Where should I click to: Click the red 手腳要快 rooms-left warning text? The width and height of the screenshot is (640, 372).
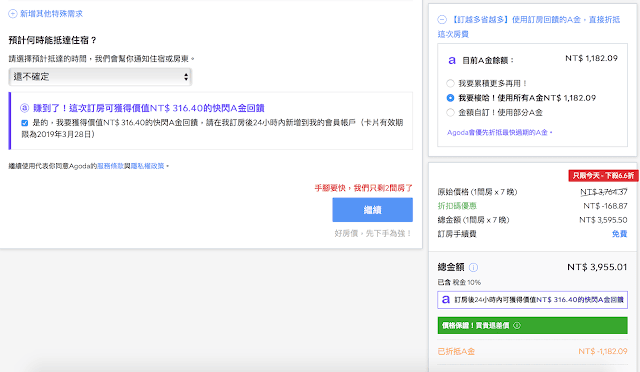(363, 188)
